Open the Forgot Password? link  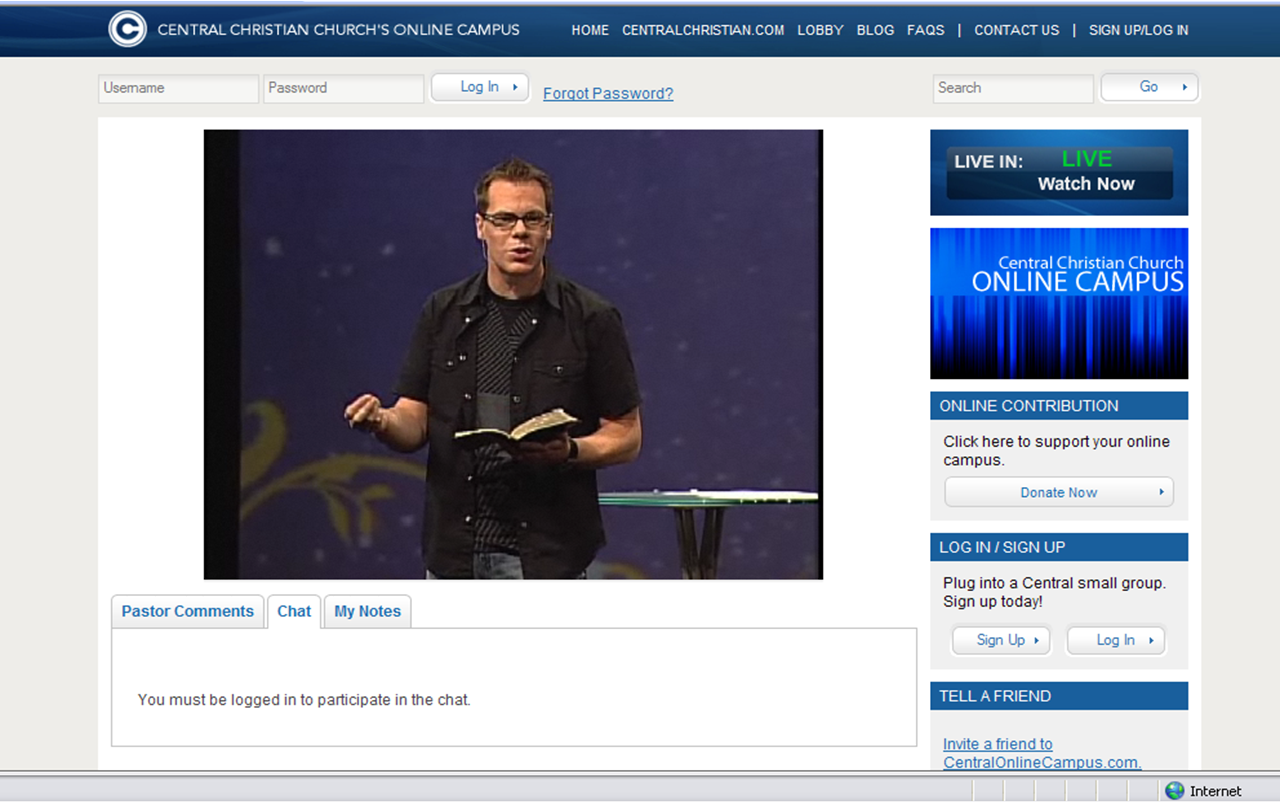pos(608,94)
